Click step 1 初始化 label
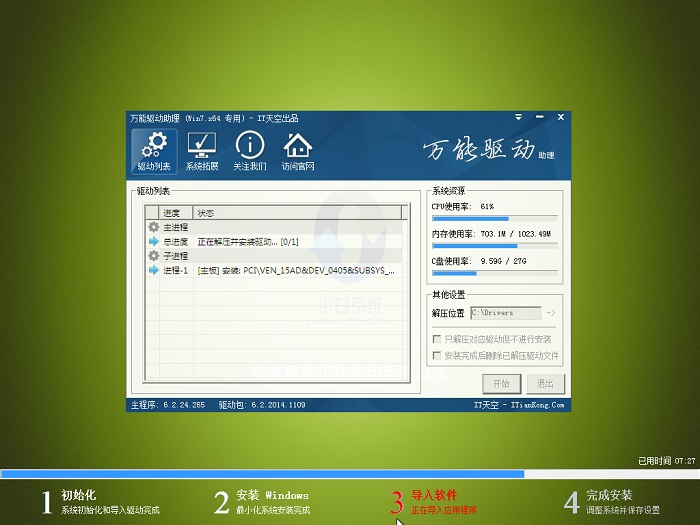 click(x=79, y=495)
